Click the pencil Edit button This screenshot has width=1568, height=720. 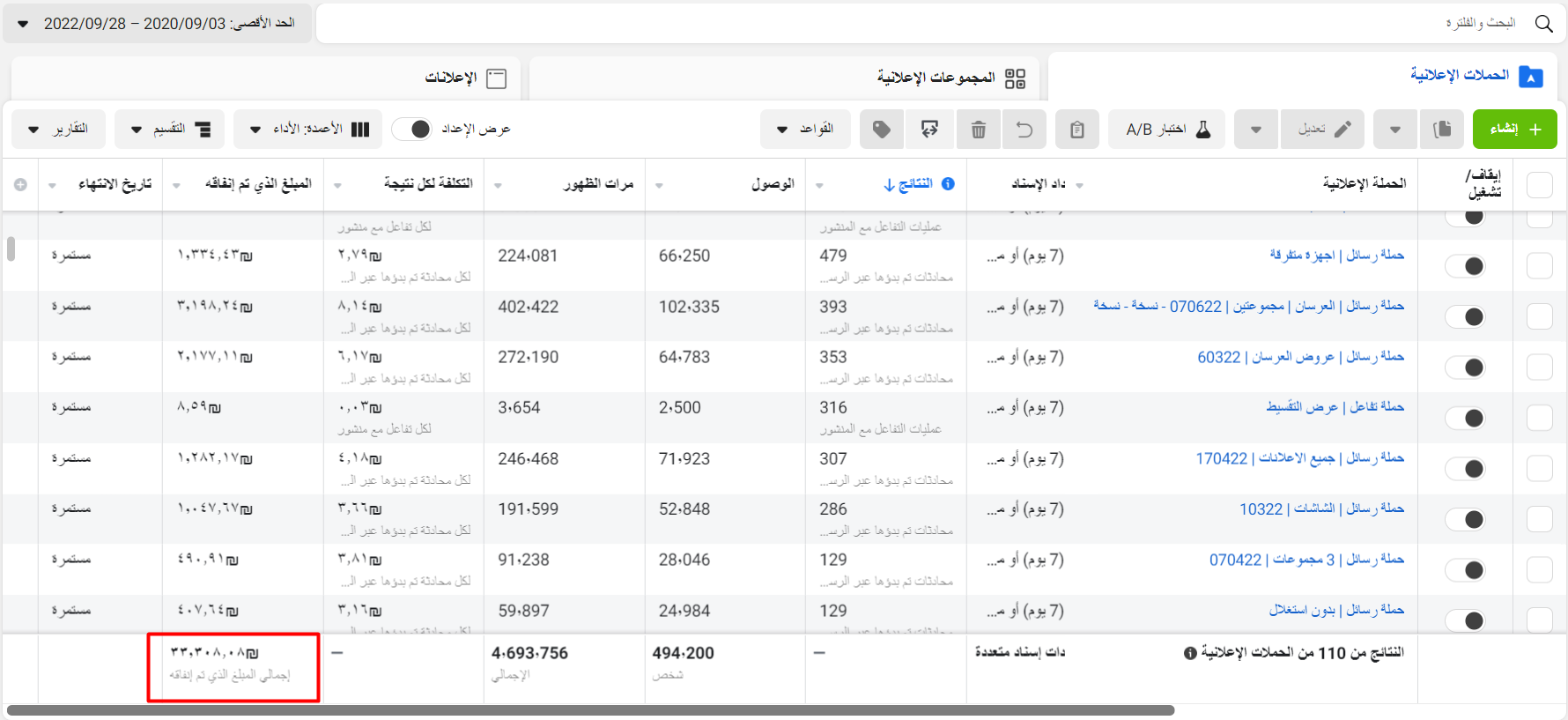point(1323,130)
